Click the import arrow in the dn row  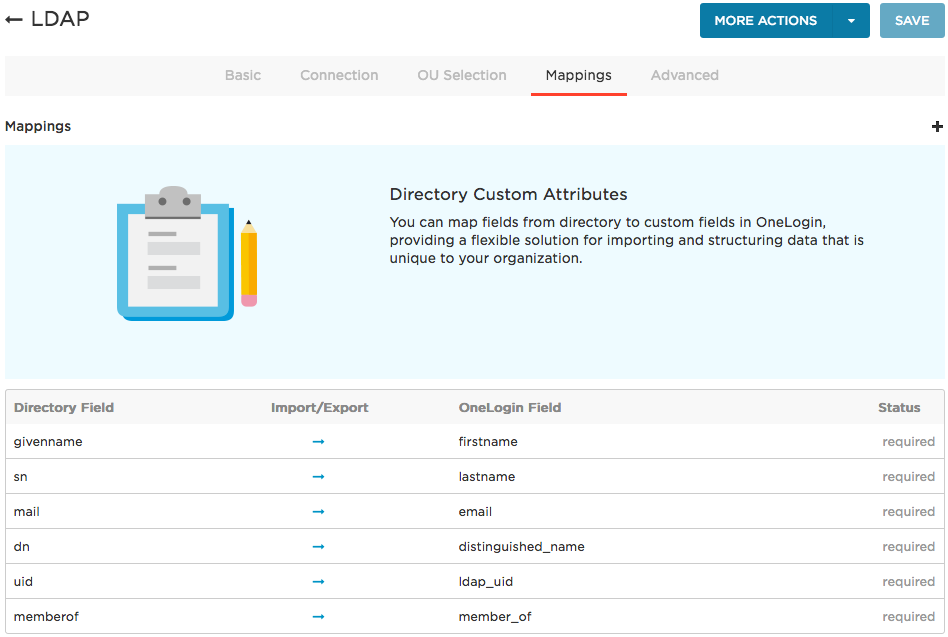pyautogui.click(x=319, y=547)
